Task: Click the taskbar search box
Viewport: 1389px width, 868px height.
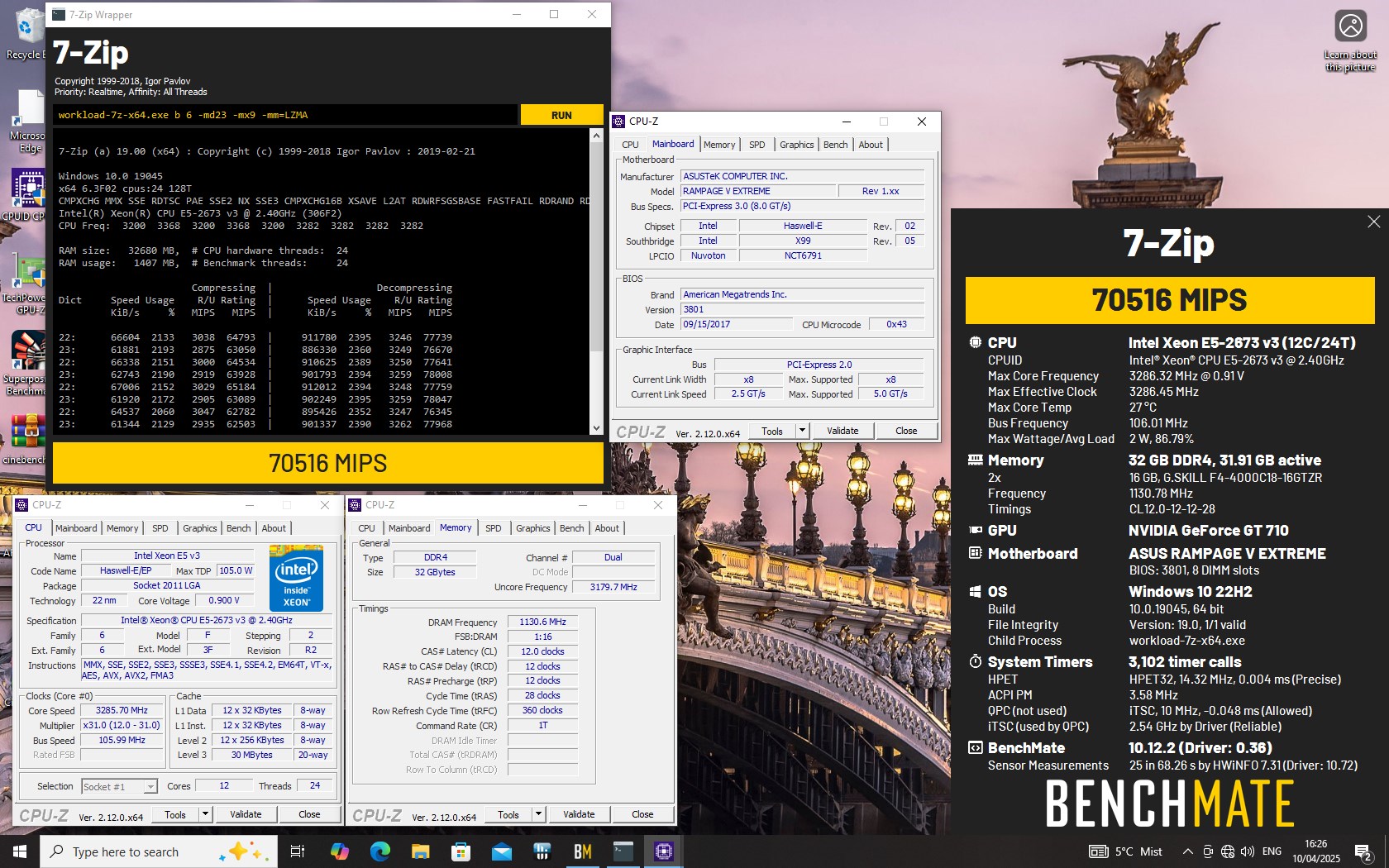Action: 157,851
